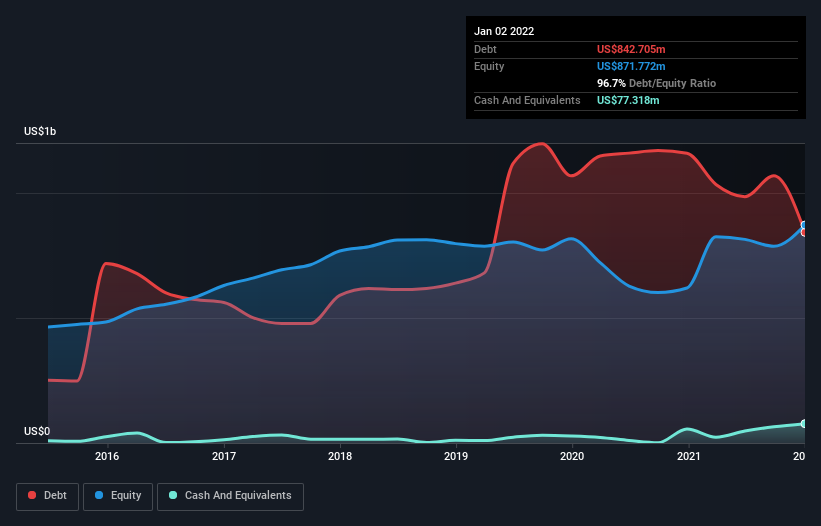The width and height of the screenshot is (821, 526).
Task: Click the red Debt endpoint marker
Action: (x=804, y=232)
